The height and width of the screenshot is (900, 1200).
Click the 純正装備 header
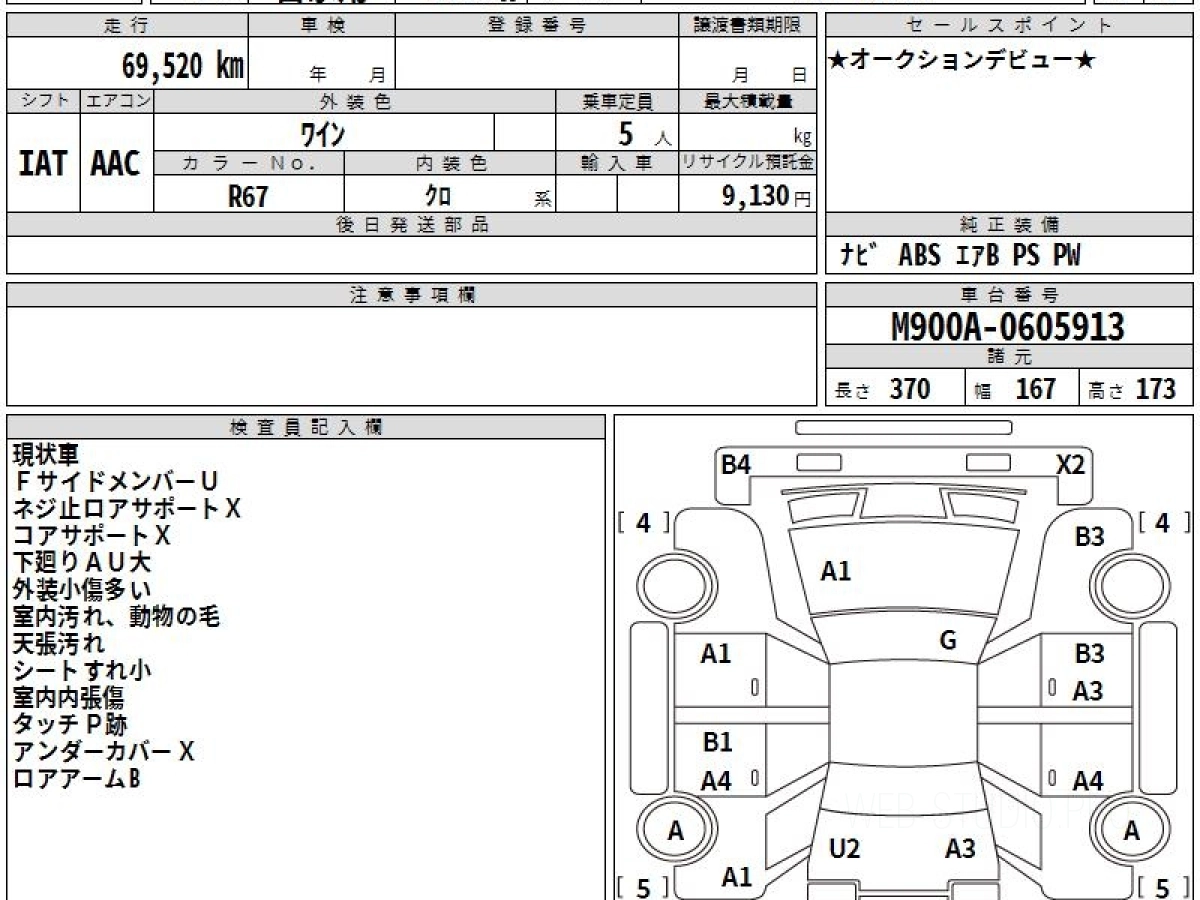point(1010,225)
